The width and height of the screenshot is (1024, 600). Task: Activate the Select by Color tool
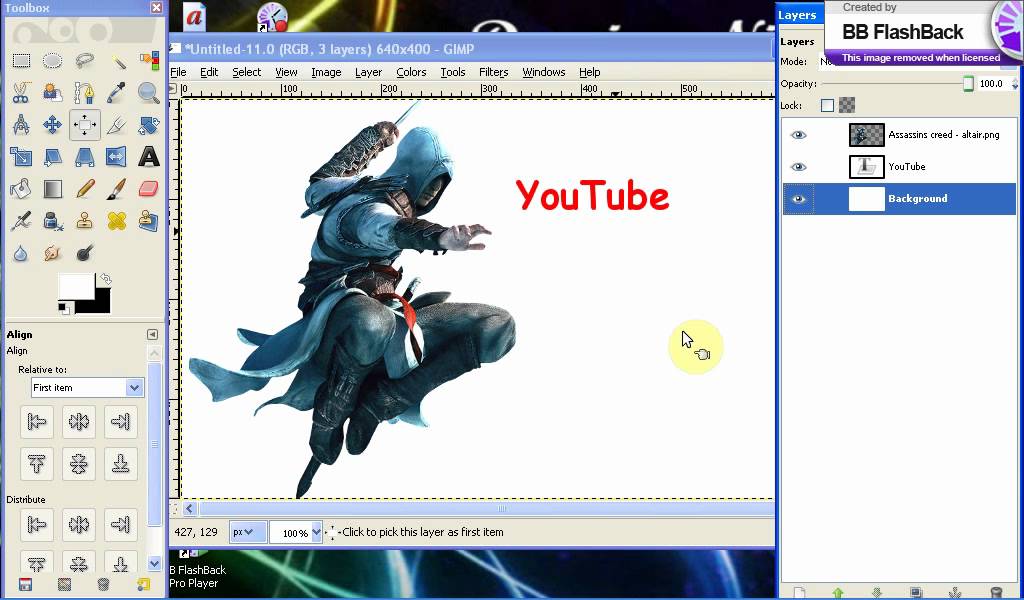(x=149, y=61)
